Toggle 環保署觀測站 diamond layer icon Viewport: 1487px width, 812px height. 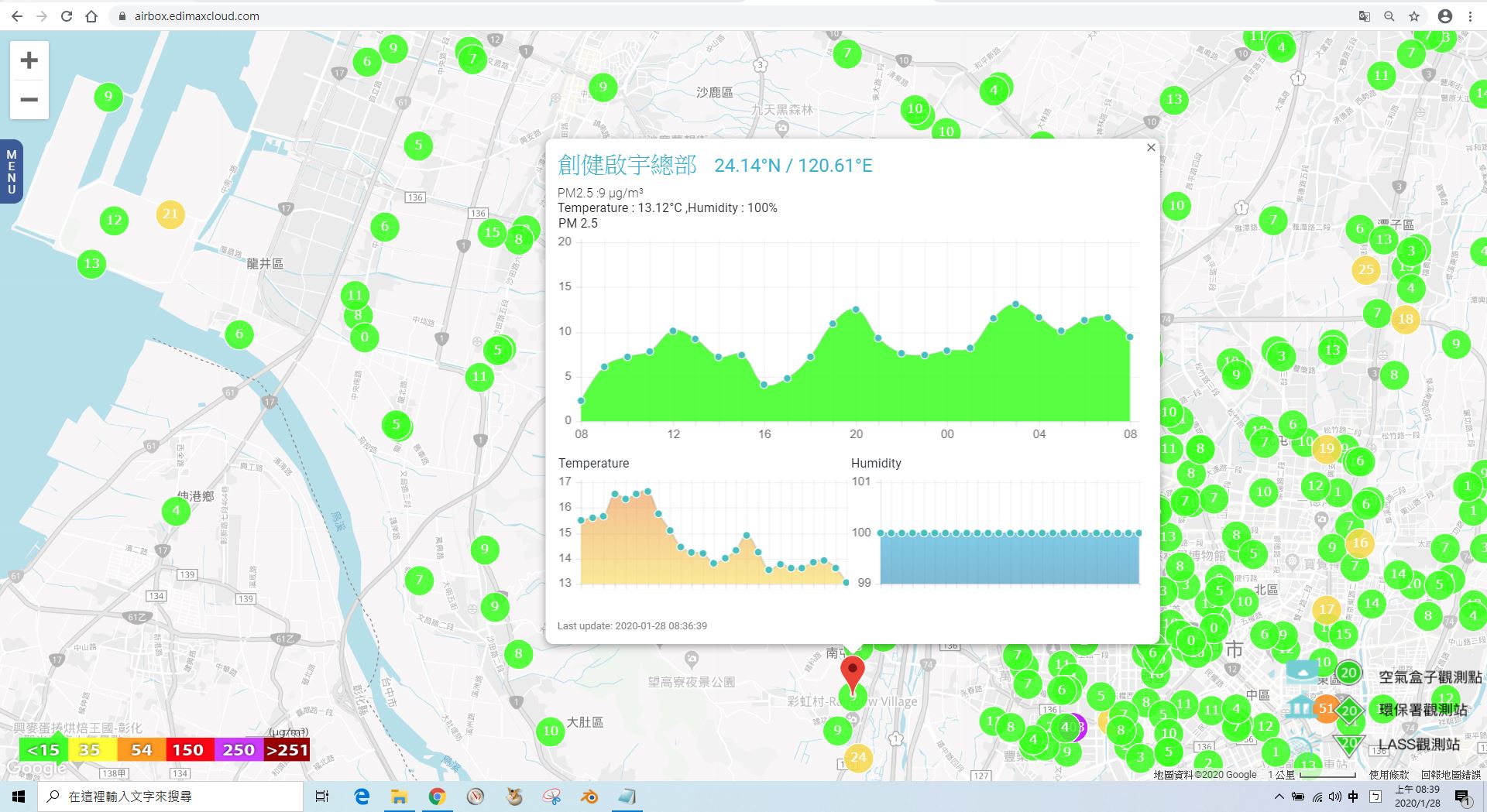(1349, 711)
